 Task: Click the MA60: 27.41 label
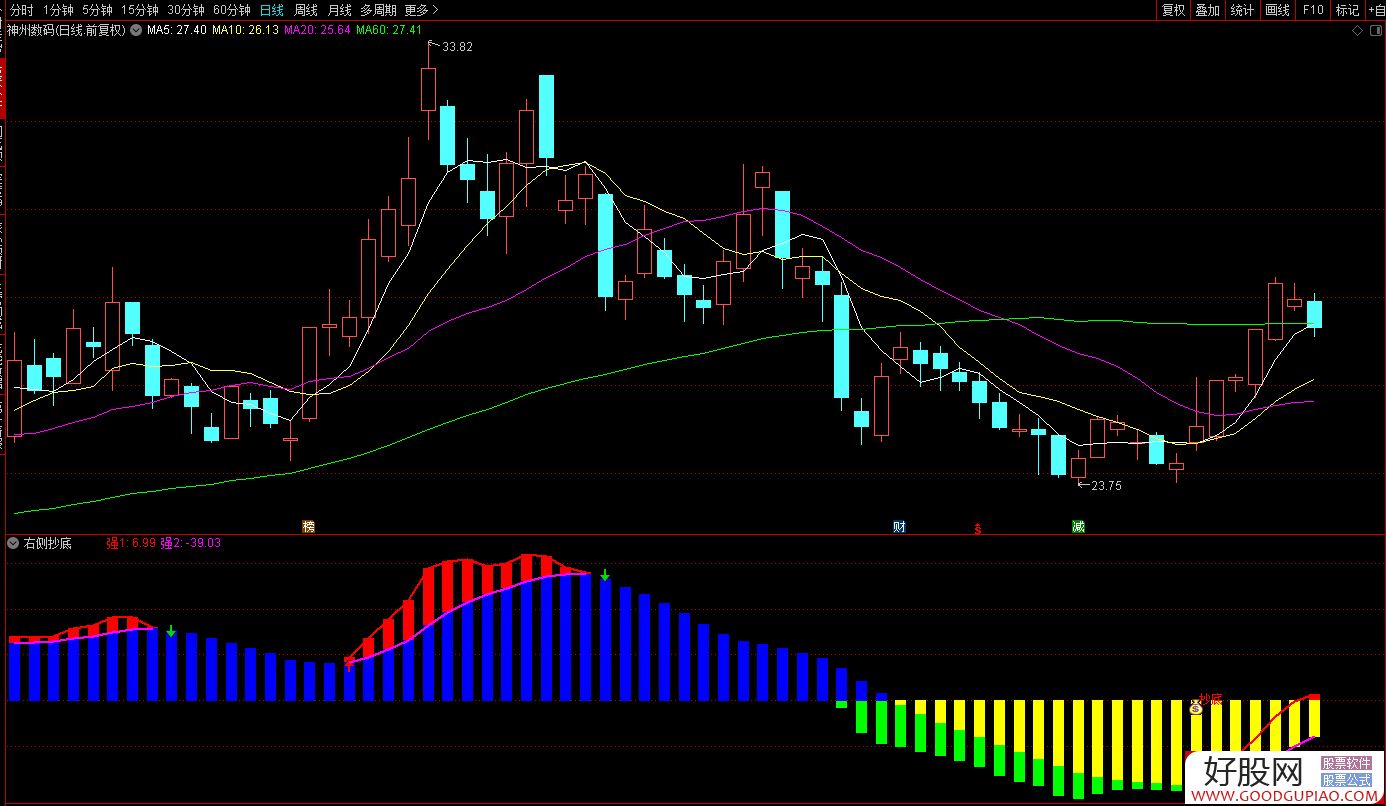[389, 30]
